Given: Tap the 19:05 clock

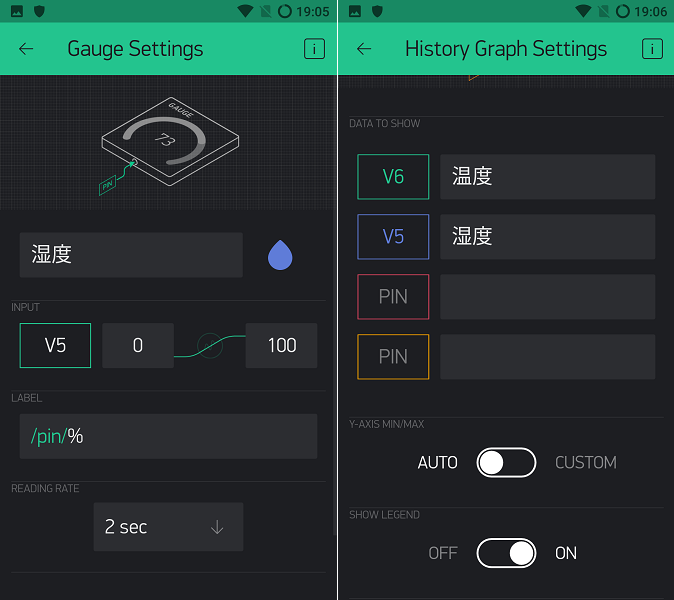Looking at the screenshot, I should click(x=312, y=12).
